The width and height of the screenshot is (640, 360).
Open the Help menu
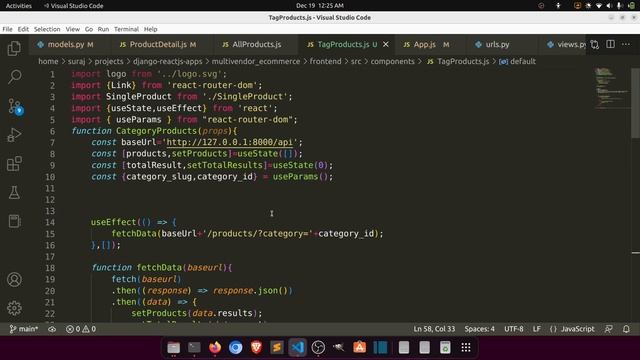click(150, 29)
